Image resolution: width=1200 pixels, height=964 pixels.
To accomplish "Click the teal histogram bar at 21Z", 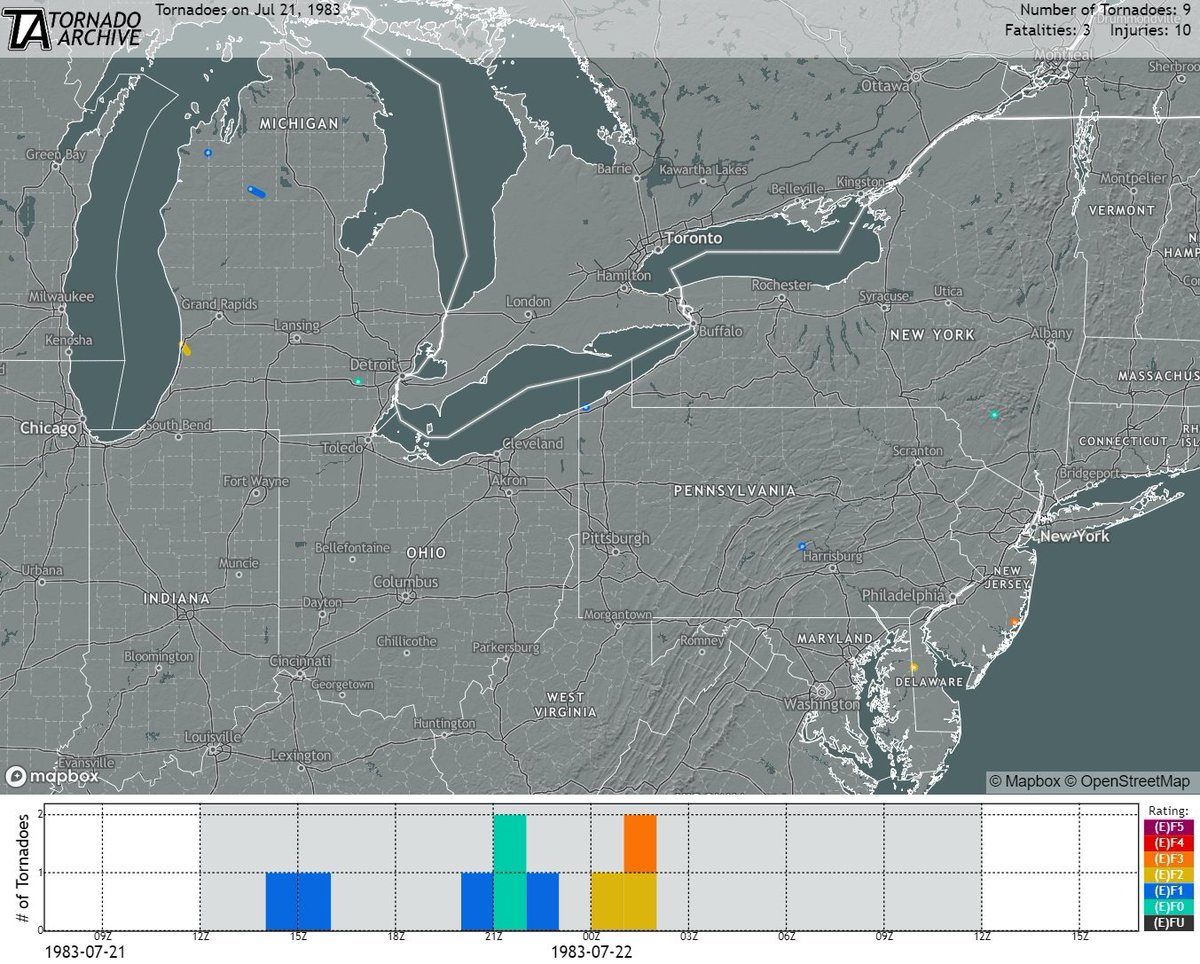I will 510,873.
